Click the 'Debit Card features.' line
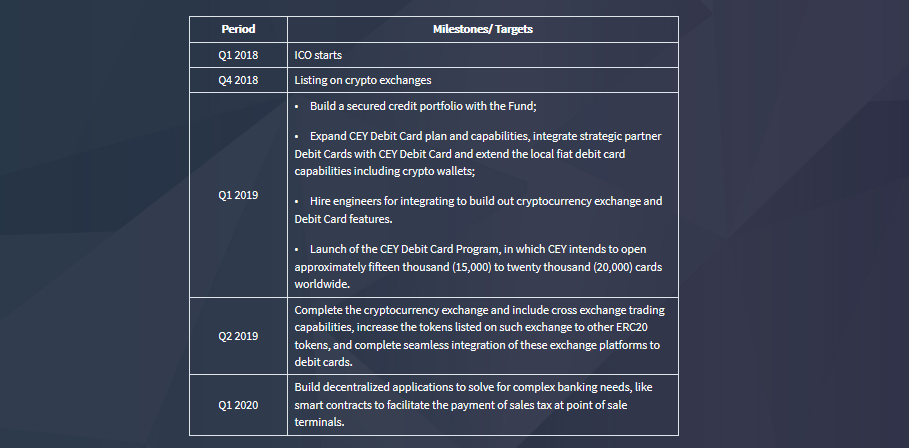Screen dimensions: 909x448 click(343, 219)
